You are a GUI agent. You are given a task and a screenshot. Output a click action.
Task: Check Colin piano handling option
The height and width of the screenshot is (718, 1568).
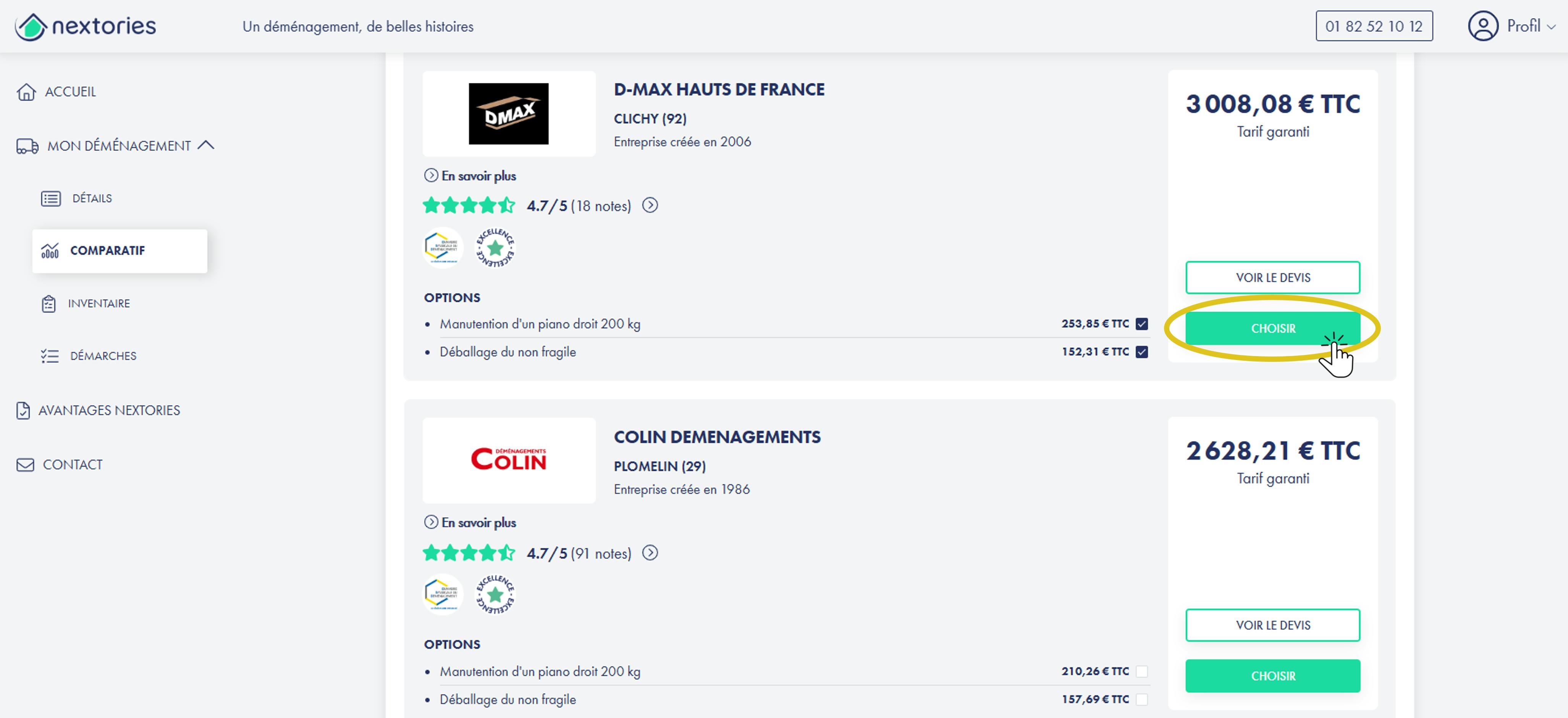coord(1141,671)
